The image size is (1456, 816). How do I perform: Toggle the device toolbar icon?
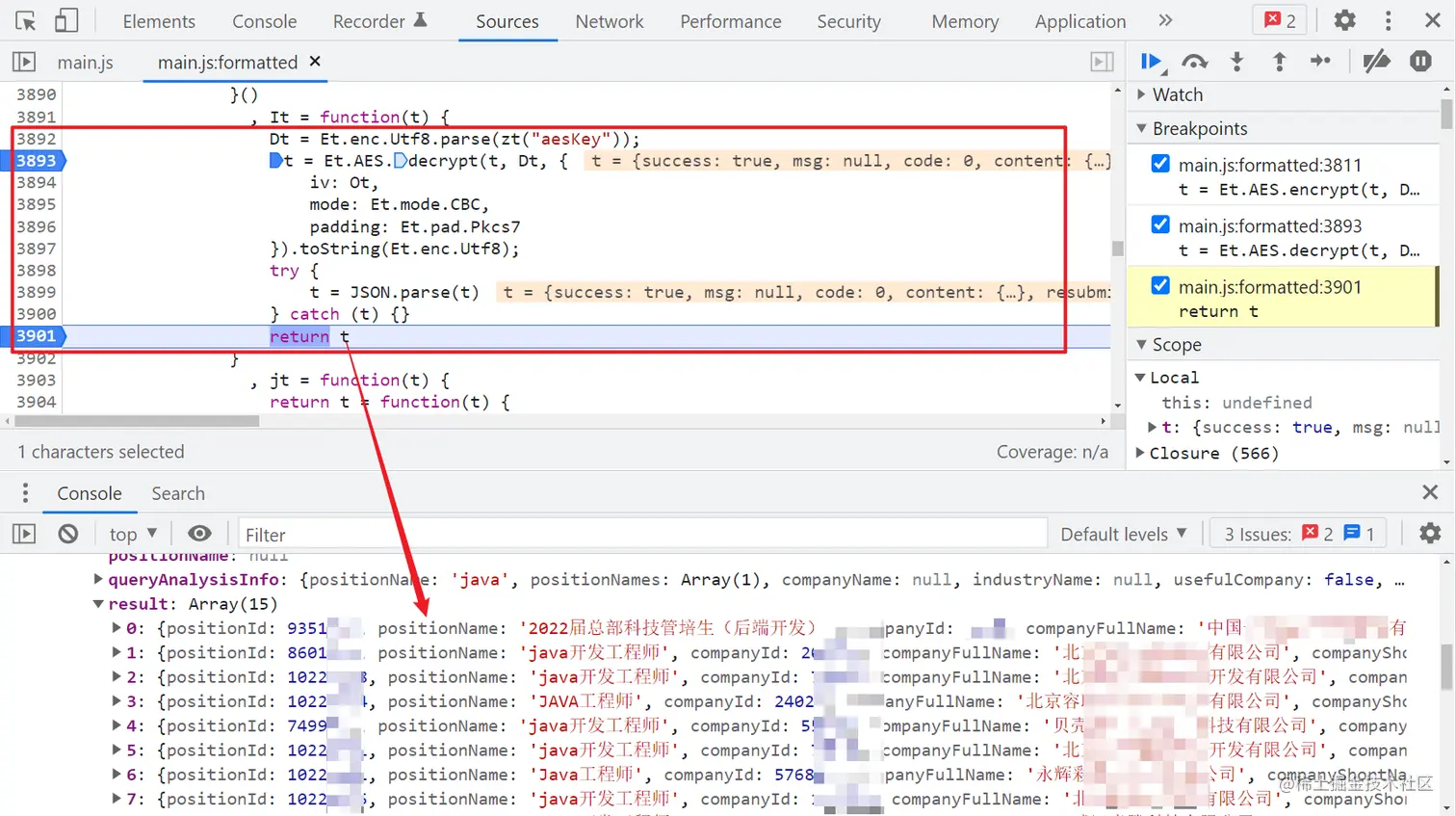point(66,20)
